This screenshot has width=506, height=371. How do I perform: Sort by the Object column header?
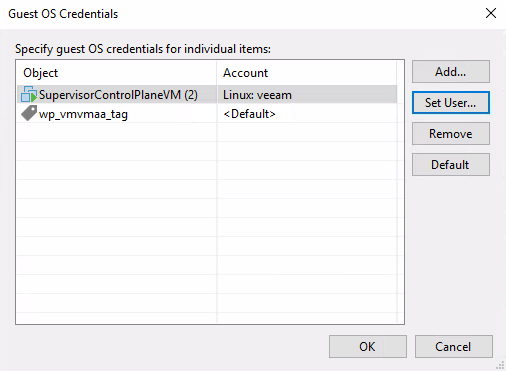[x=117, y=73]
